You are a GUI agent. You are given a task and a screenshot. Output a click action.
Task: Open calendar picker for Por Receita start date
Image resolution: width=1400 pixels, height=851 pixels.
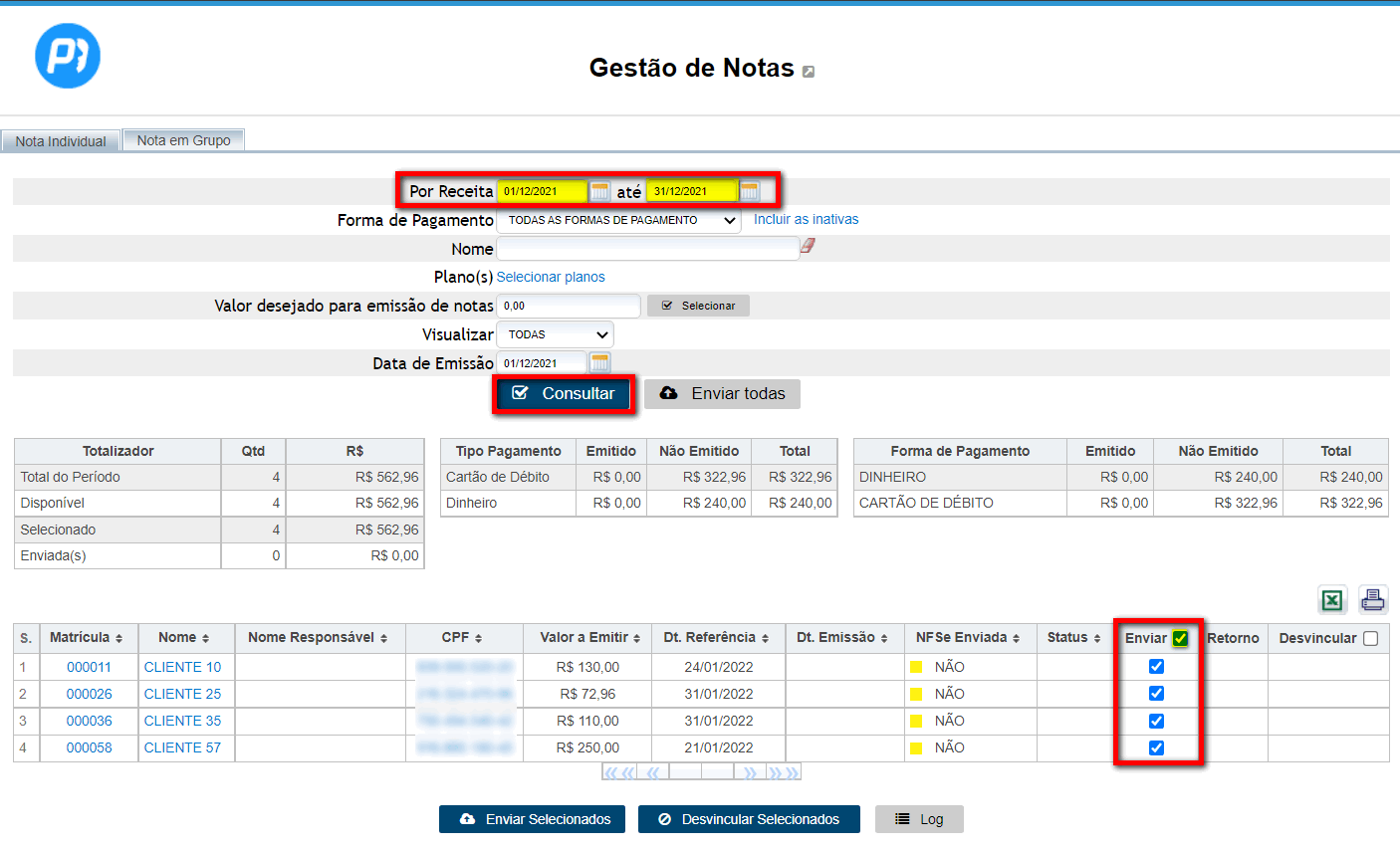point(599,191)
